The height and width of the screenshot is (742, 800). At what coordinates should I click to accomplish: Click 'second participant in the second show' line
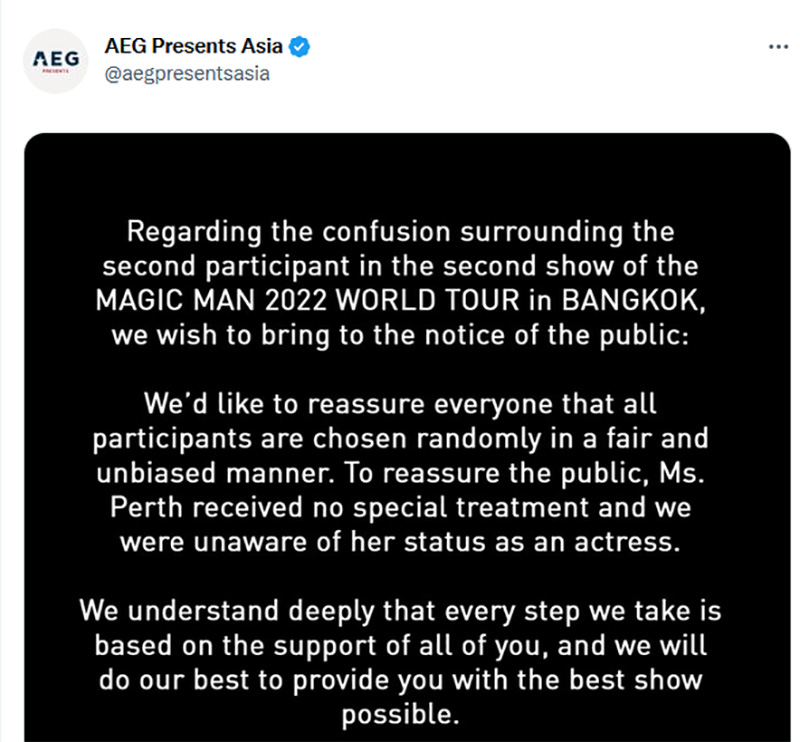coord(400,268)
